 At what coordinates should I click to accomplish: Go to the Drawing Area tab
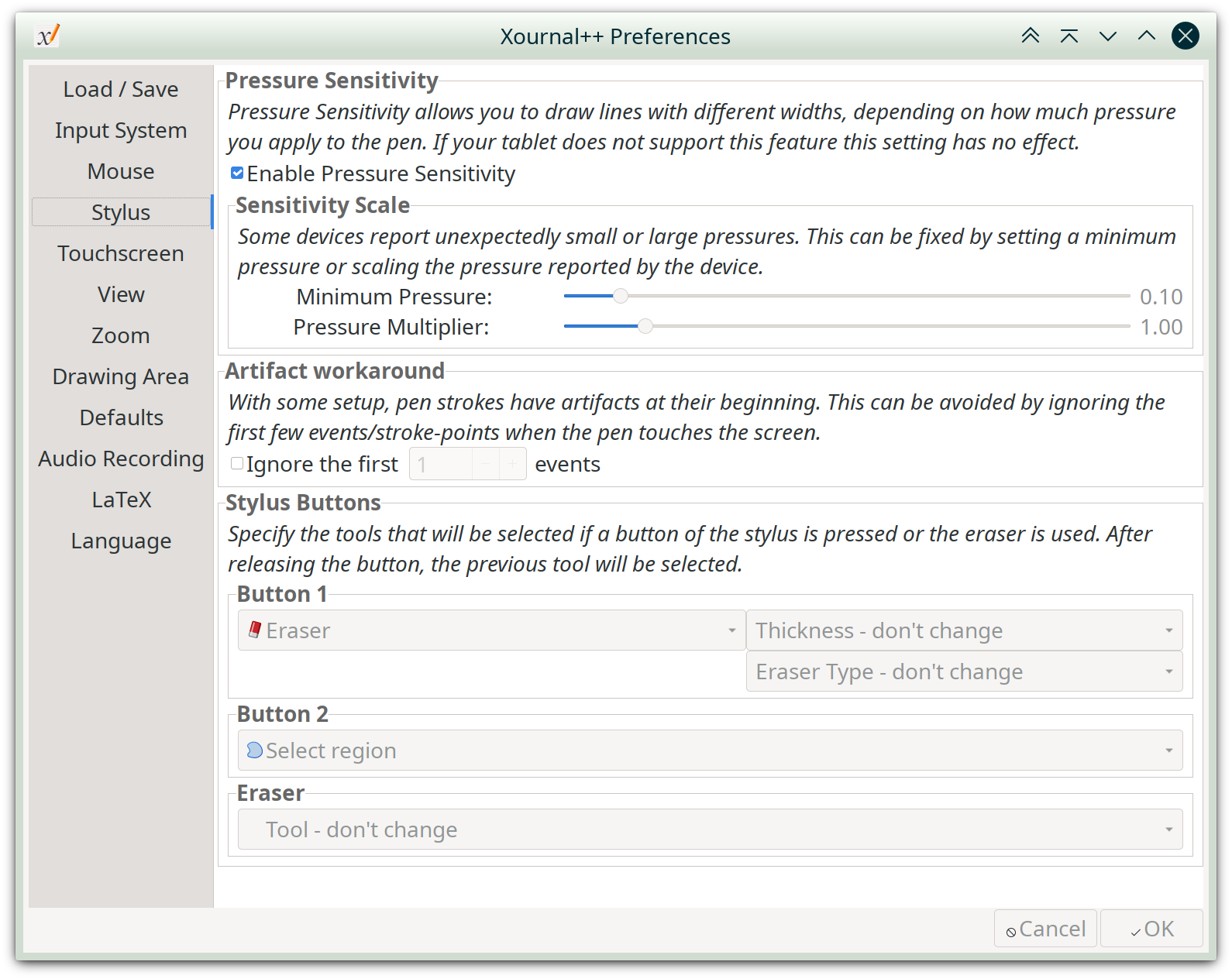[121, 376]
